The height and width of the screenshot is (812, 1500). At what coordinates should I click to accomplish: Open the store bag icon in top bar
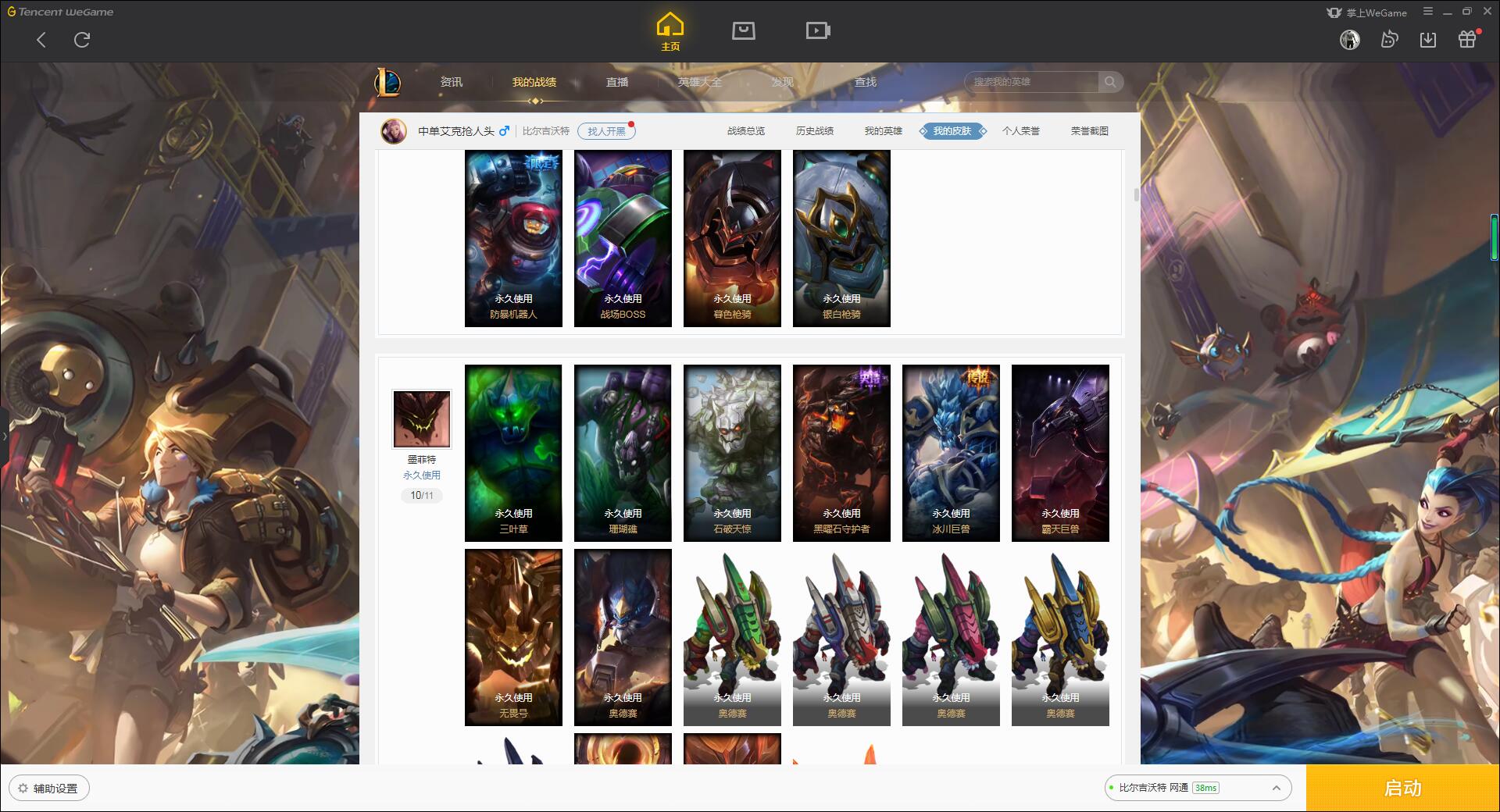point(744,31)
